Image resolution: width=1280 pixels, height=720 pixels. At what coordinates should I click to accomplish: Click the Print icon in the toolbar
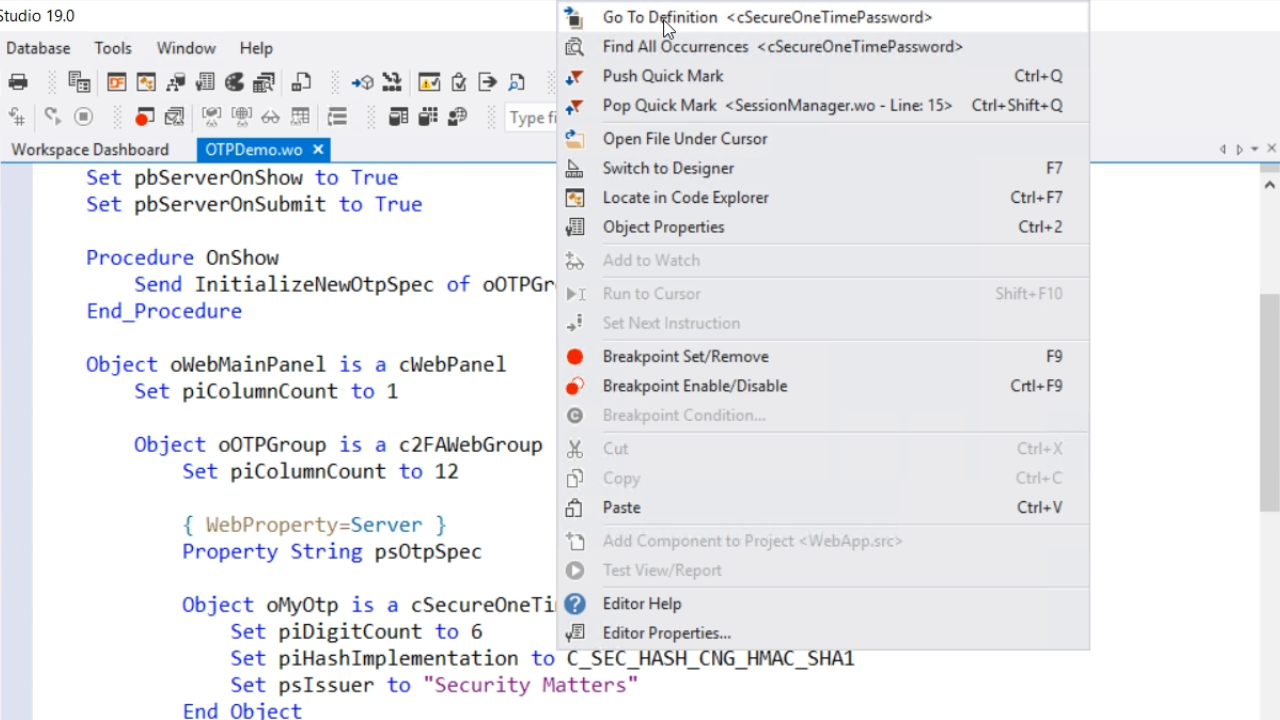tap(18, 82)
